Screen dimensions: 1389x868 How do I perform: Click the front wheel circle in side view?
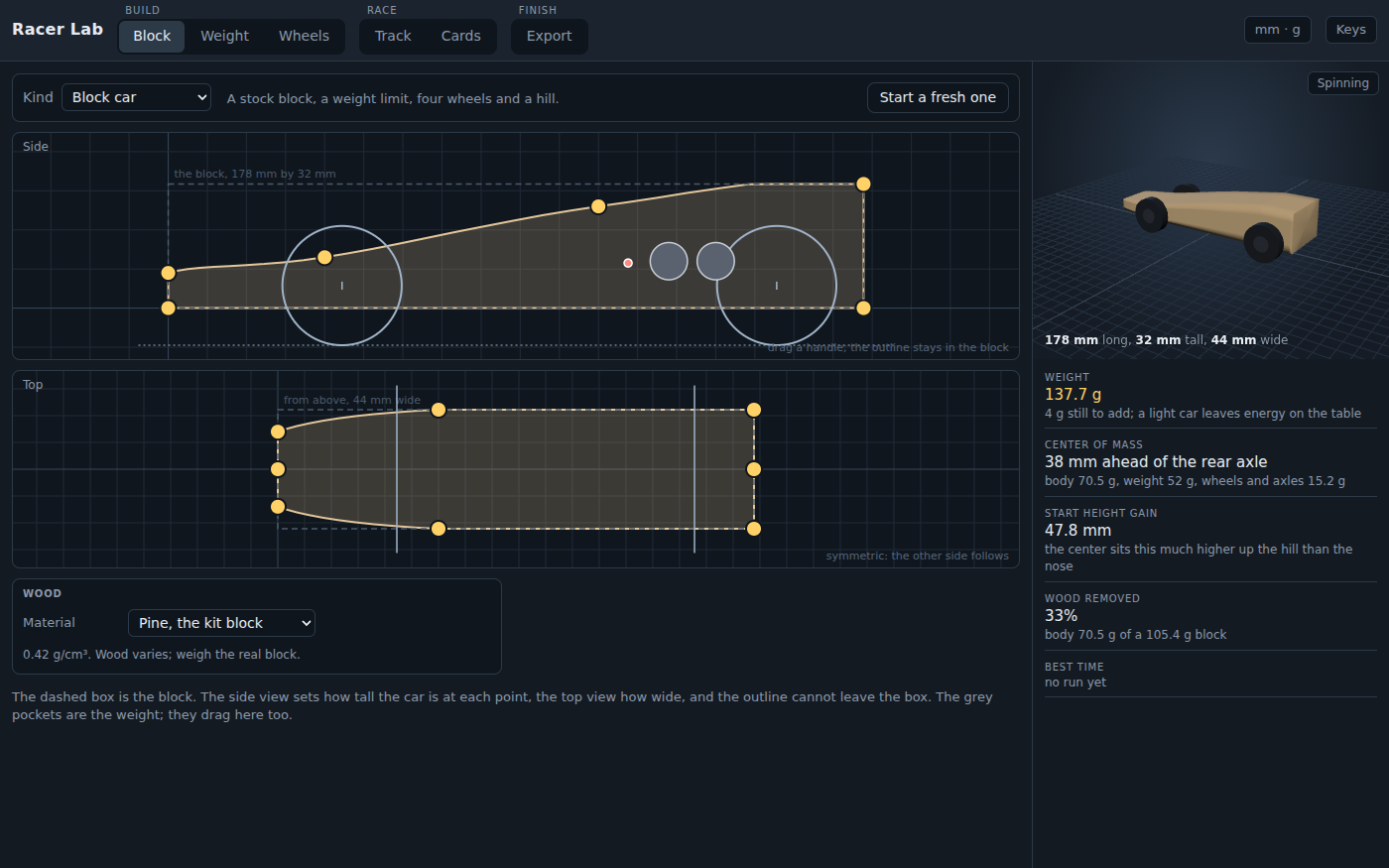pos(342,286)
